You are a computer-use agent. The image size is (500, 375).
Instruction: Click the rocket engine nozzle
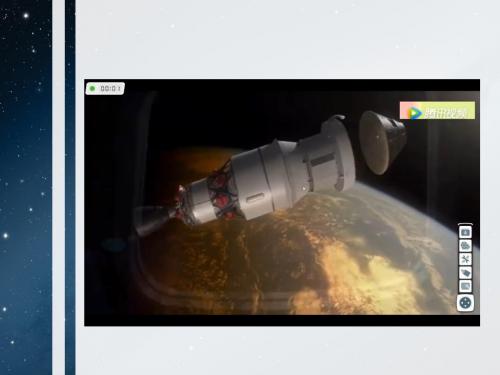pos(153,219)
